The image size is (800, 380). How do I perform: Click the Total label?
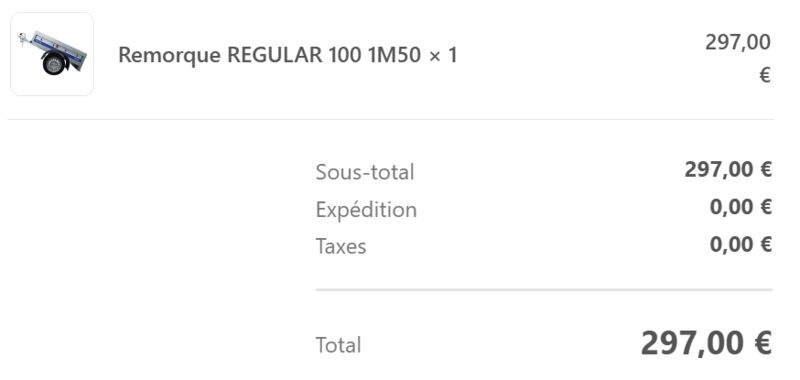coord(338,345)
